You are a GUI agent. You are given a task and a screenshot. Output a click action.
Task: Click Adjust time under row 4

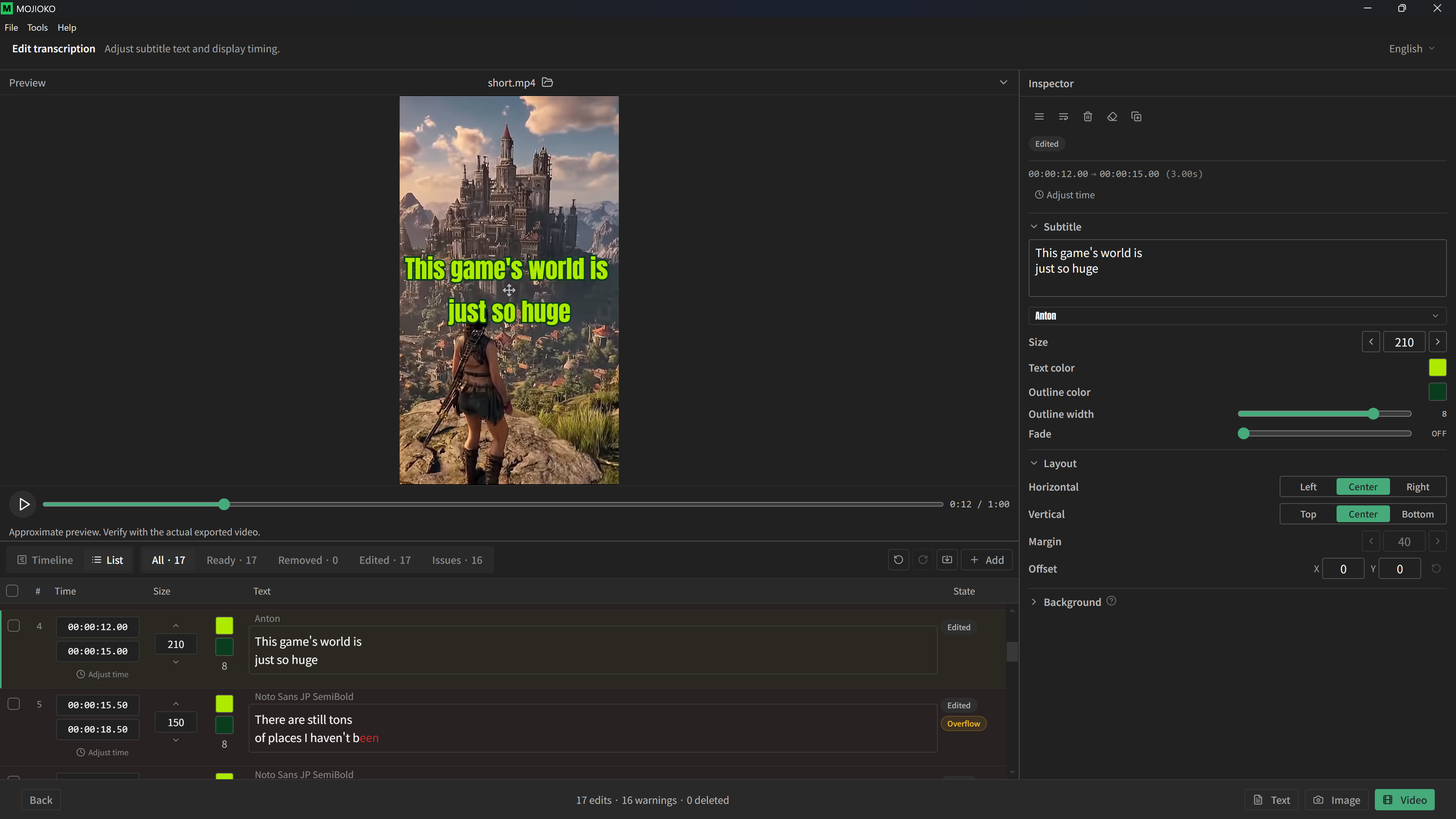point(102,674)
